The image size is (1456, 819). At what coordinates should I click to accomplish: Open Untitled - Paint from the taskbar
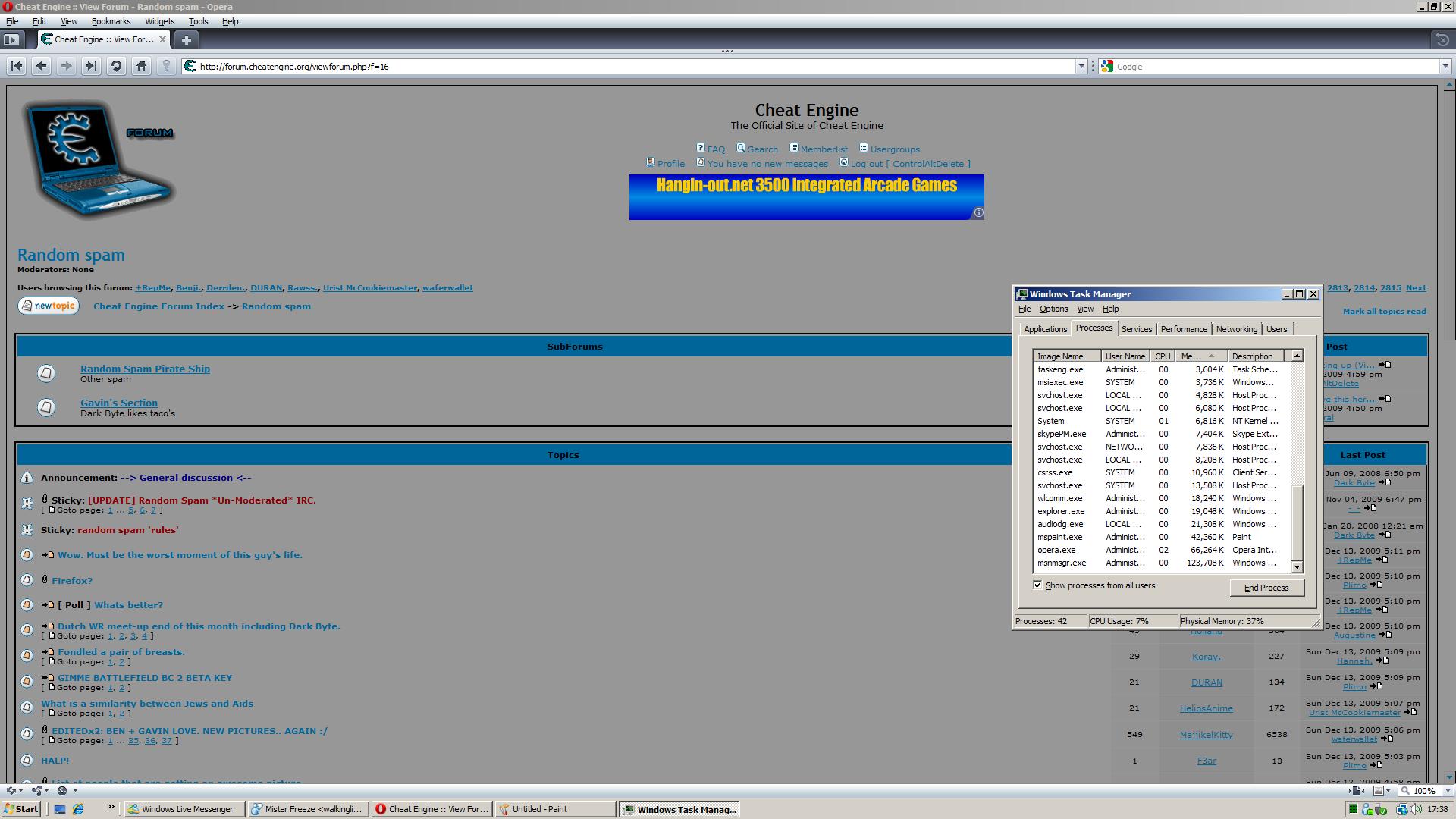tap(555, 809)
